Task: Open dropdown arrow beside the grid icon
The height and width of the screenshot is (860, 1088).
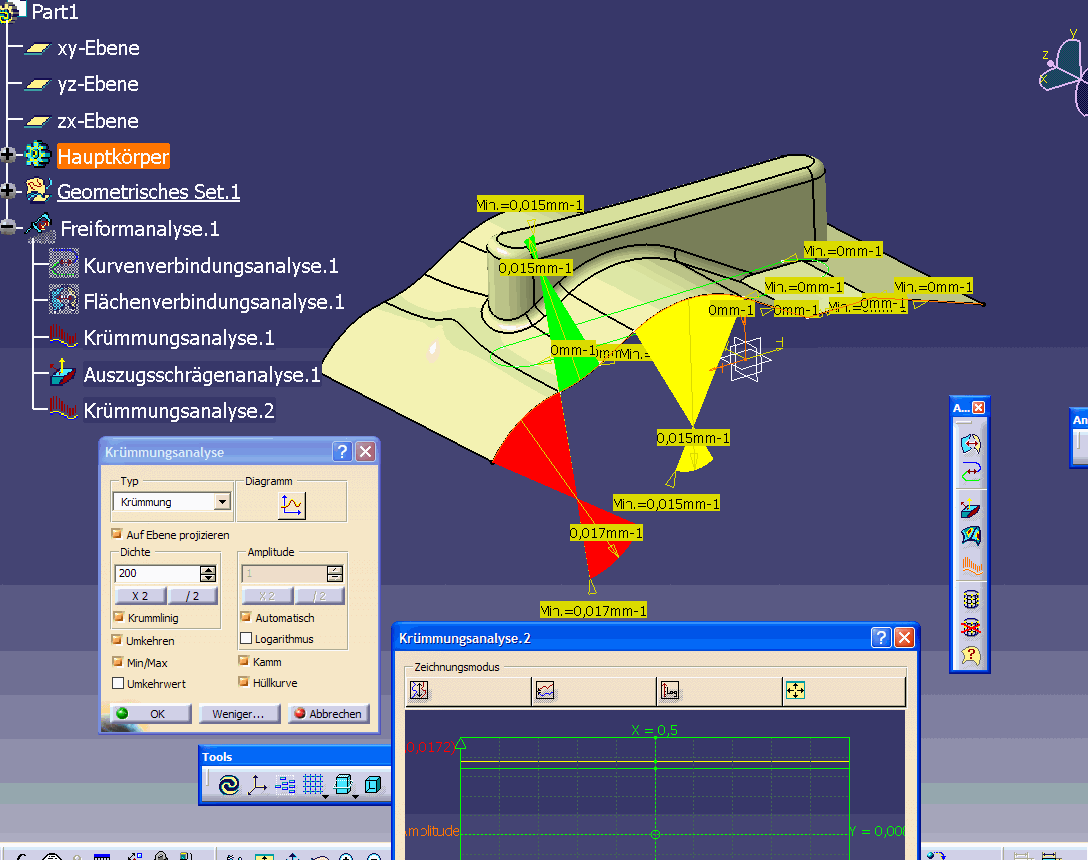Action: pos(325,796)
